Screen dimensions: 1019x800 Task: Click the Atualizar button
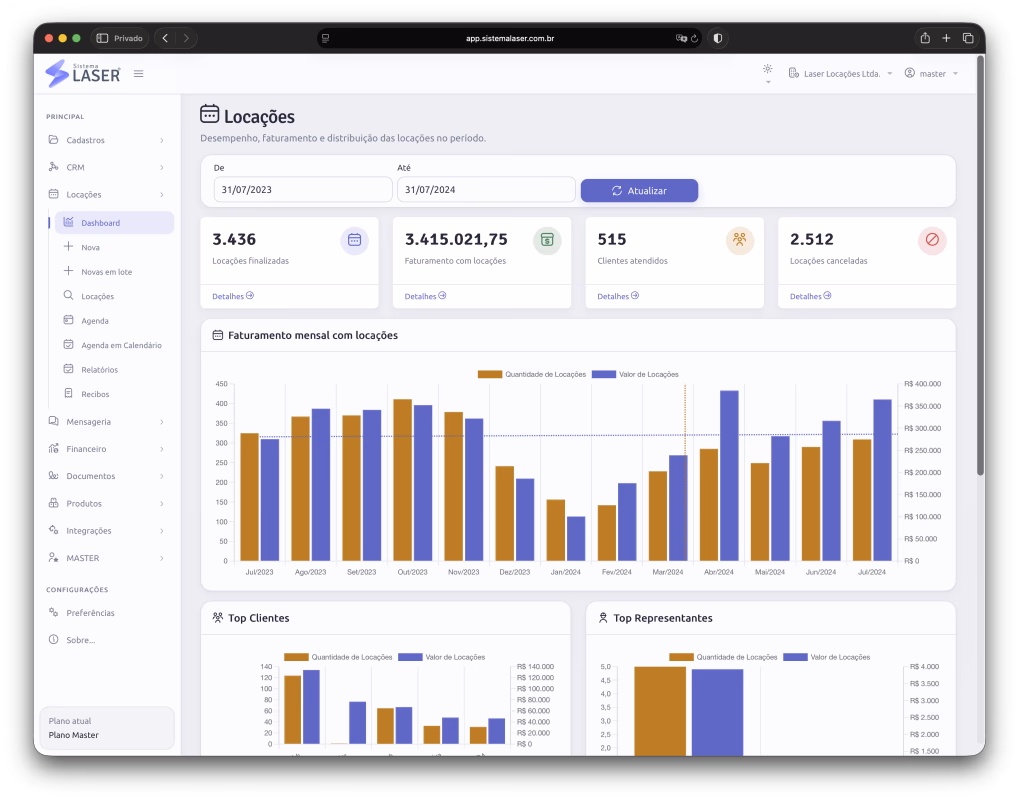point(639,191)
